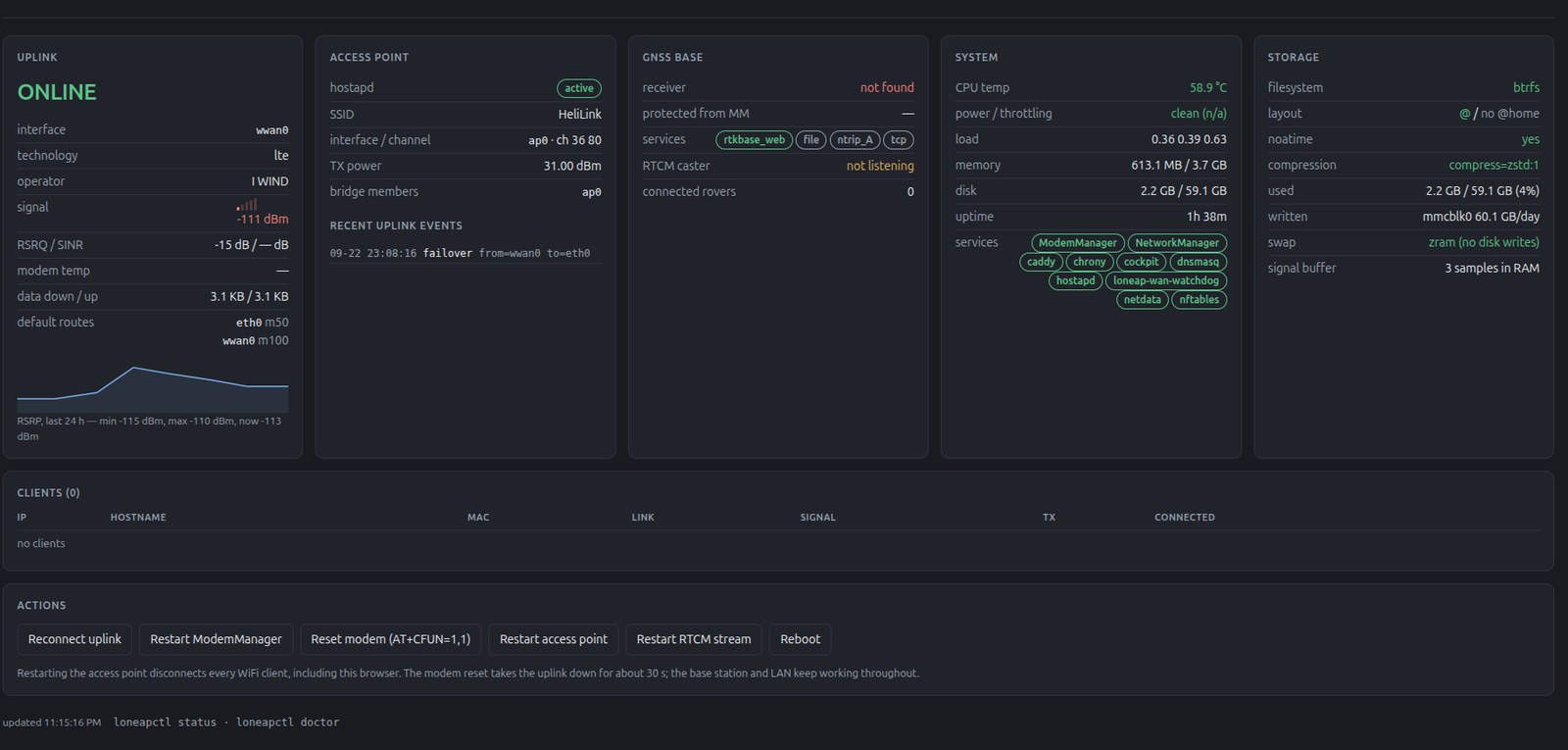Click the ModemManager service pill in System

coord(1078,243)
